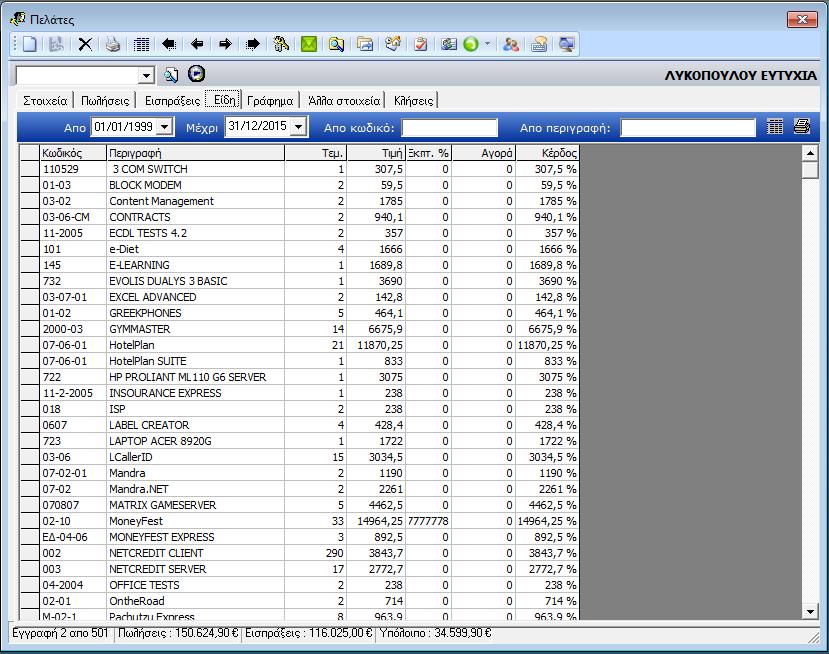Click the Απο περιγραφή input field
Viewport: 829px width, 654px height.
tap(688, 127)
